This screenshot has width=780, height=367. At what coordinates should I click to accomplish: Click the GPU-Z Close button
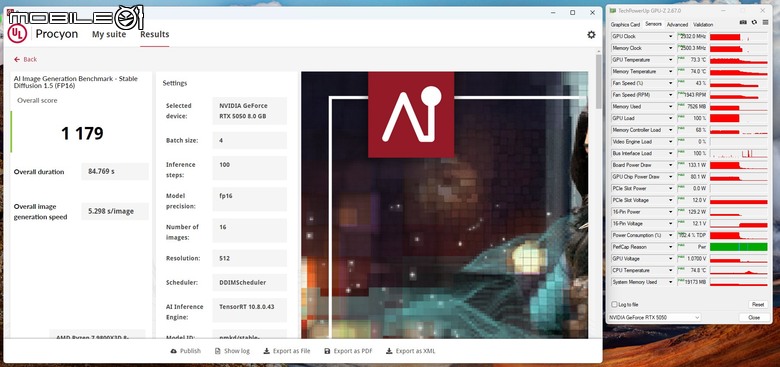pyautogui.click(x=754, y=317)
